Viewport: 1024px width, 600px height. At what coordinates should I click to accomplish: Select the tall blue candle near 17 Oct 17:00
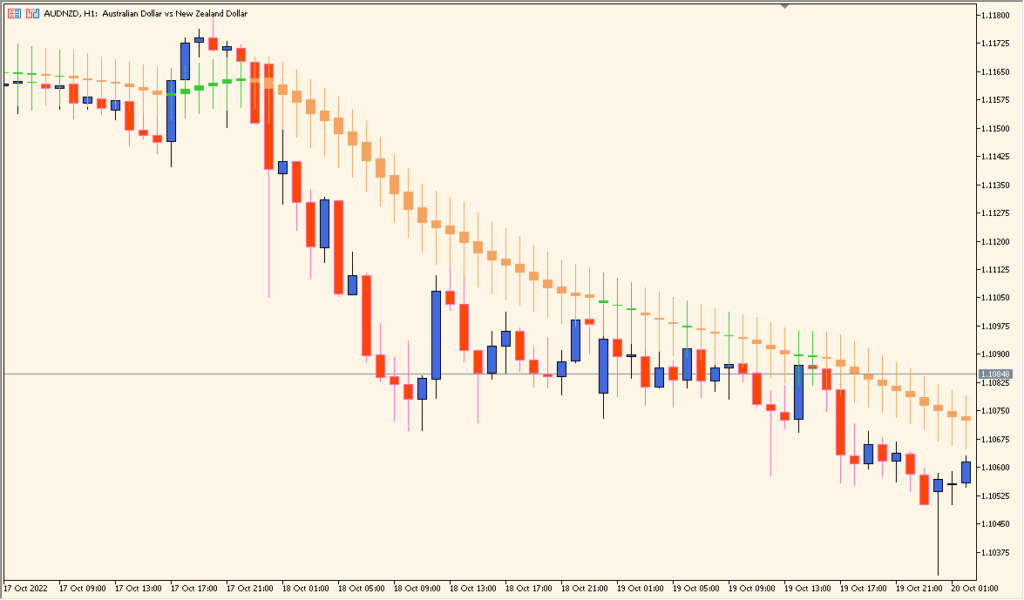(x=171, y=110)
